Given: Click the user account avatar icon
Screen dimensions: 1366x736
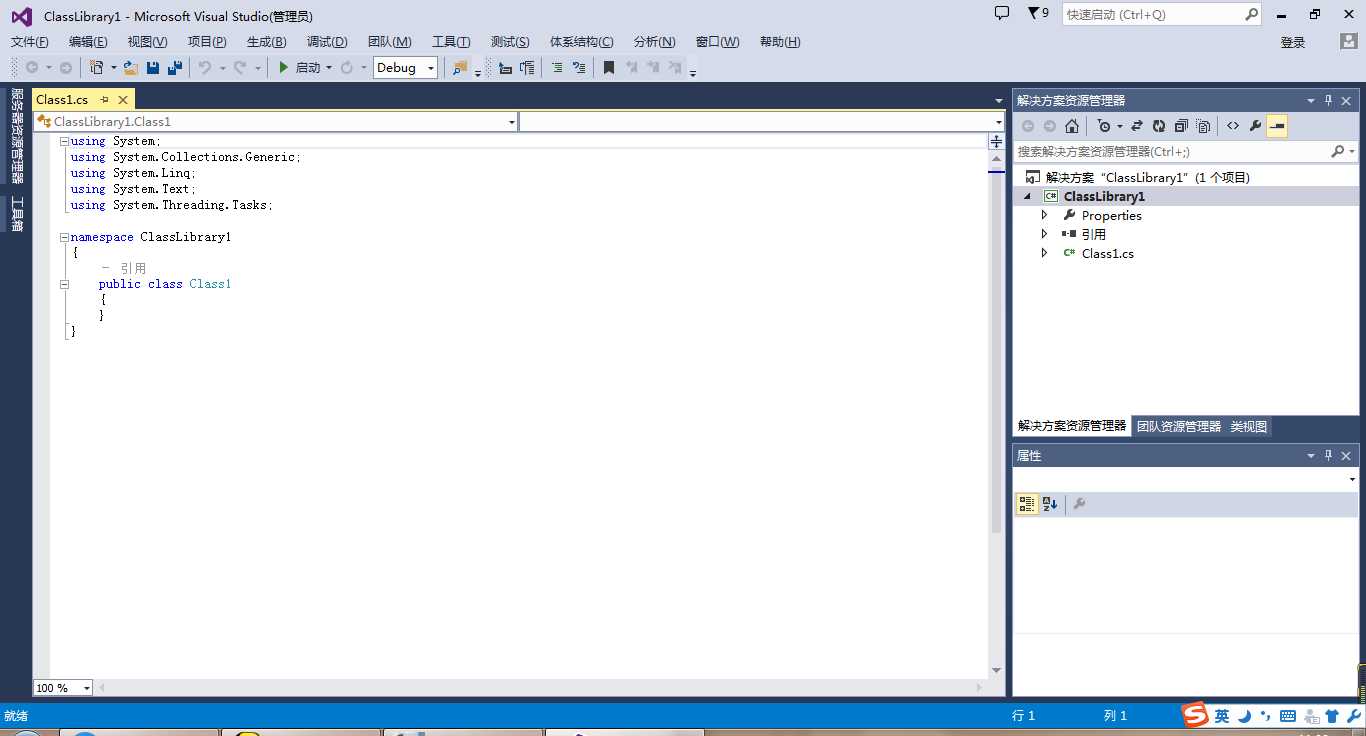Looking at the screenshot, I should point(1349,41).
